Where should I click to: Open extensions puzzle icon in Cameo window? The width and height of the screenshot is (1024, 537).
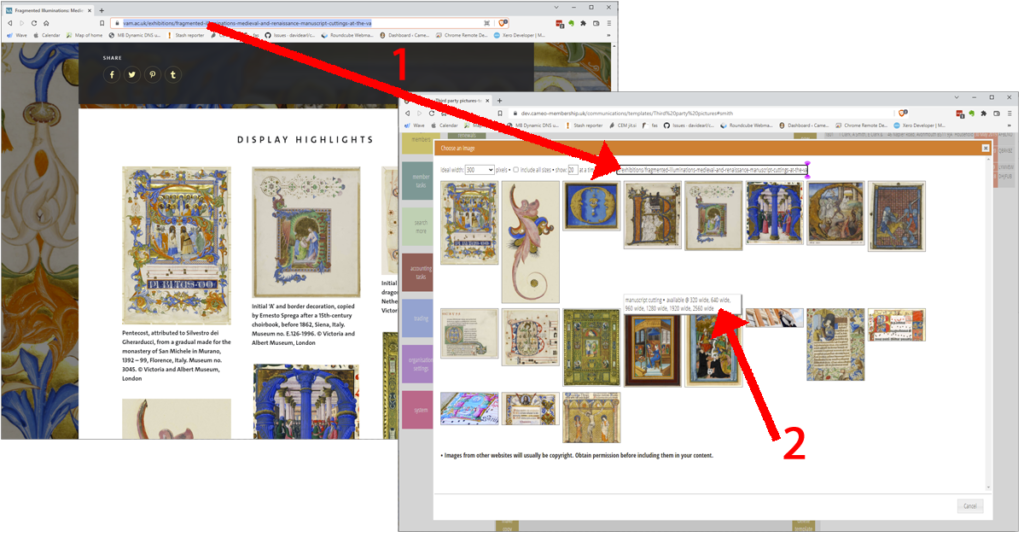[x=984, y=113]
